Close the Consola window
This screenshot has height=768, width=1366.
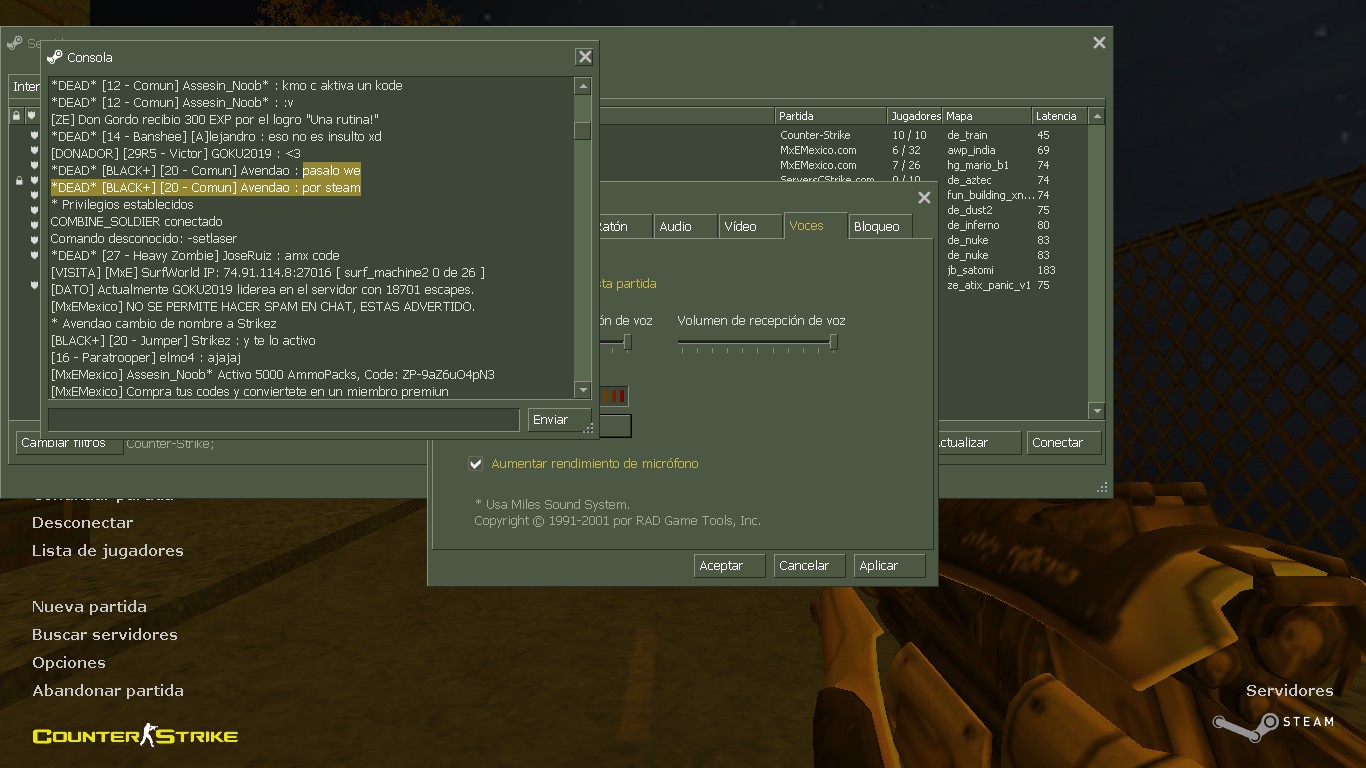585,57
